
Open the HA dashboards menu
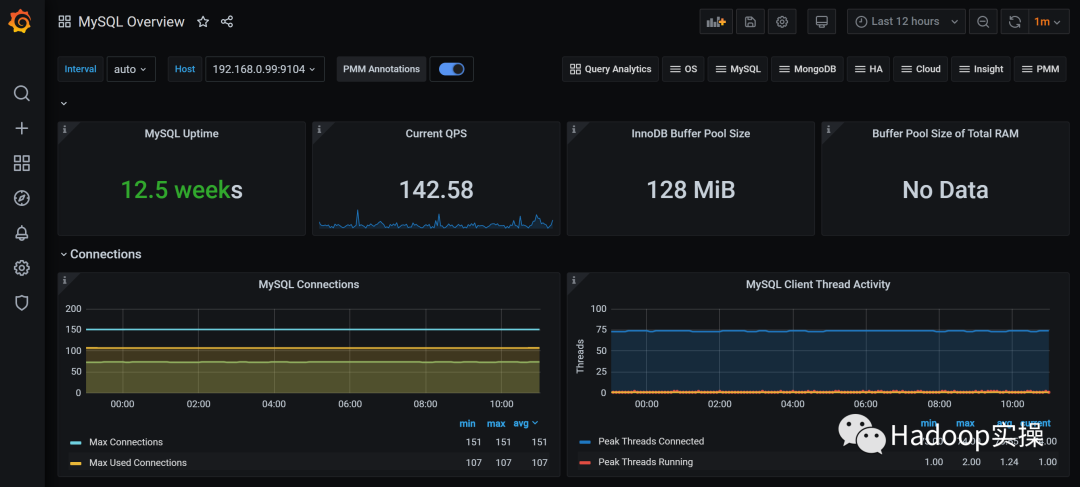869,69
